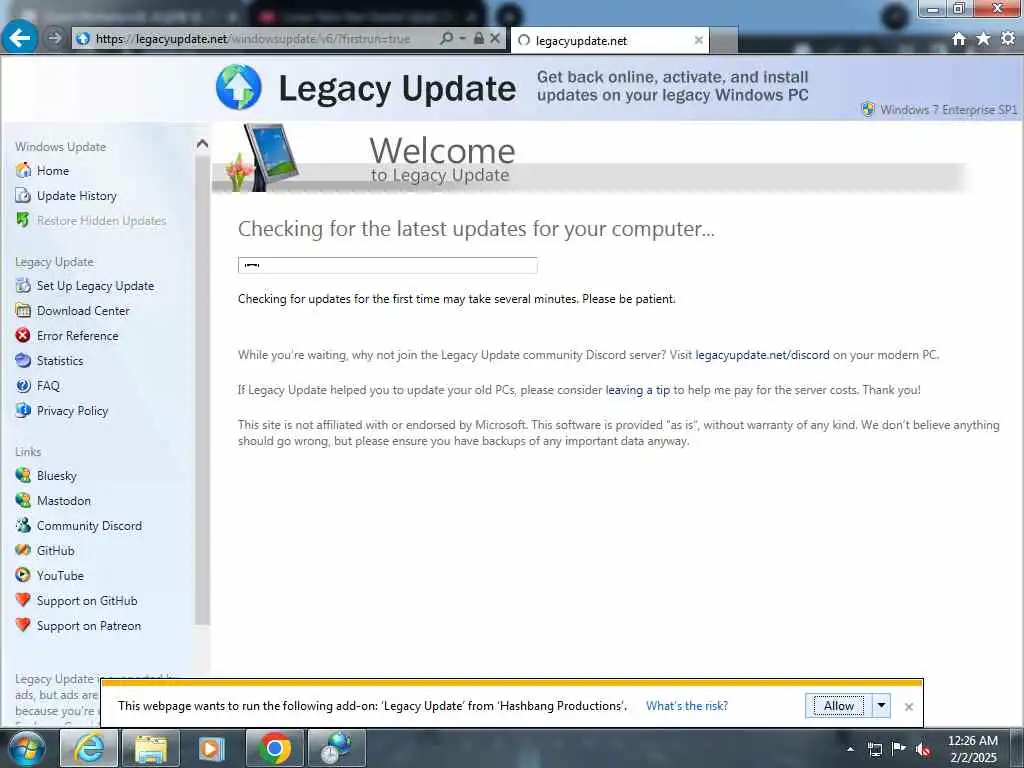
Task: Click the Set Up Legacy Update icon
Action: (x=23, y=285)
